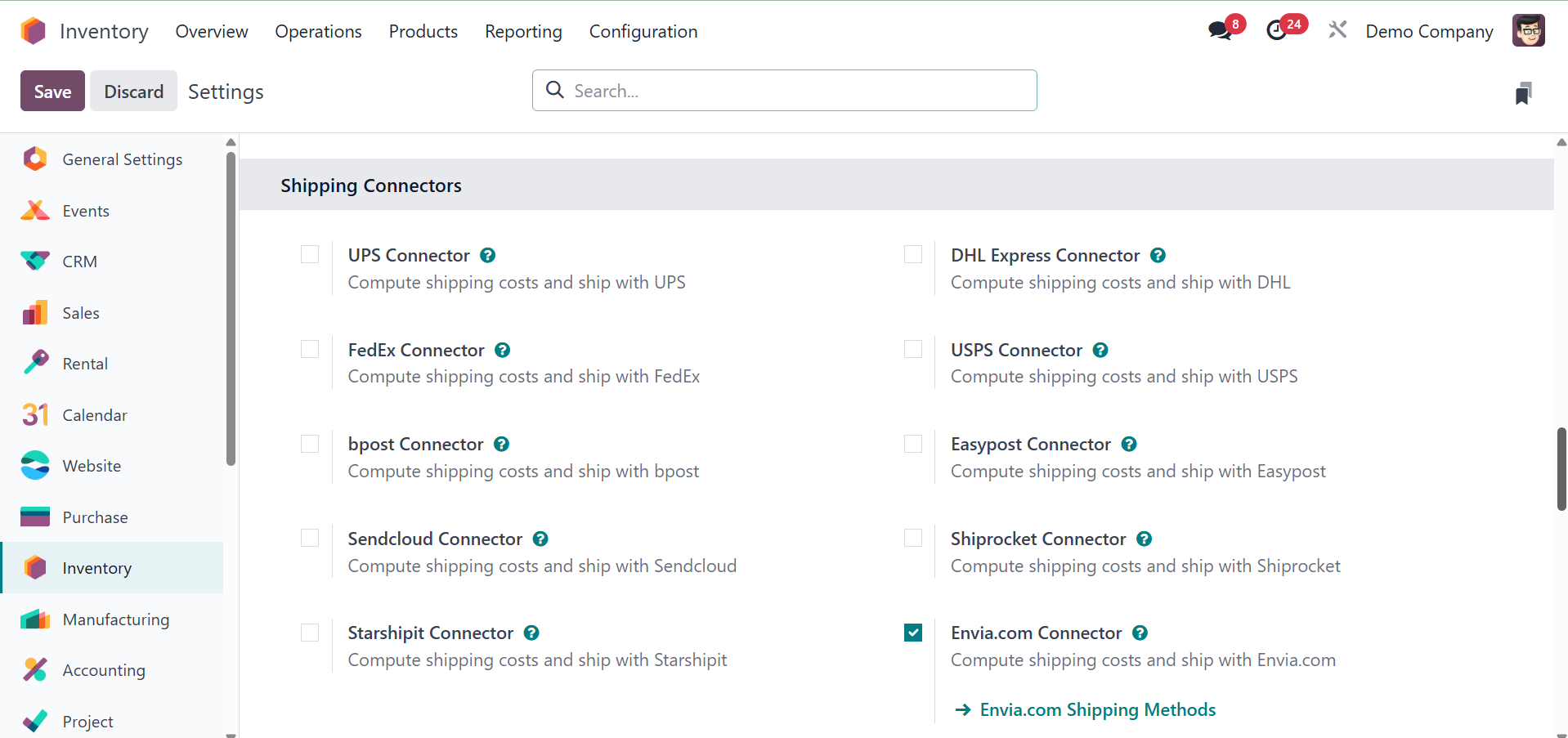Click the Shipping Connectors section heading

(x=371, y=186)
